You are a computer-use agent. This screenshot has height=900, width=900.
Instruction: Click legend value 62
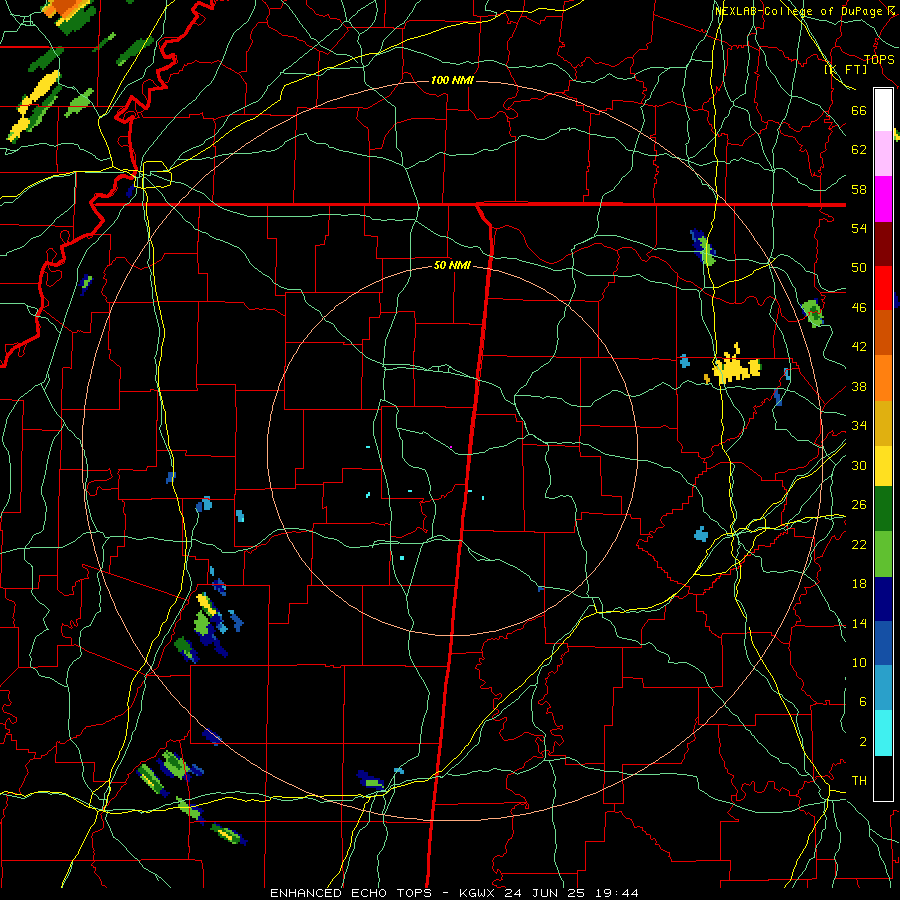[859, 150]
